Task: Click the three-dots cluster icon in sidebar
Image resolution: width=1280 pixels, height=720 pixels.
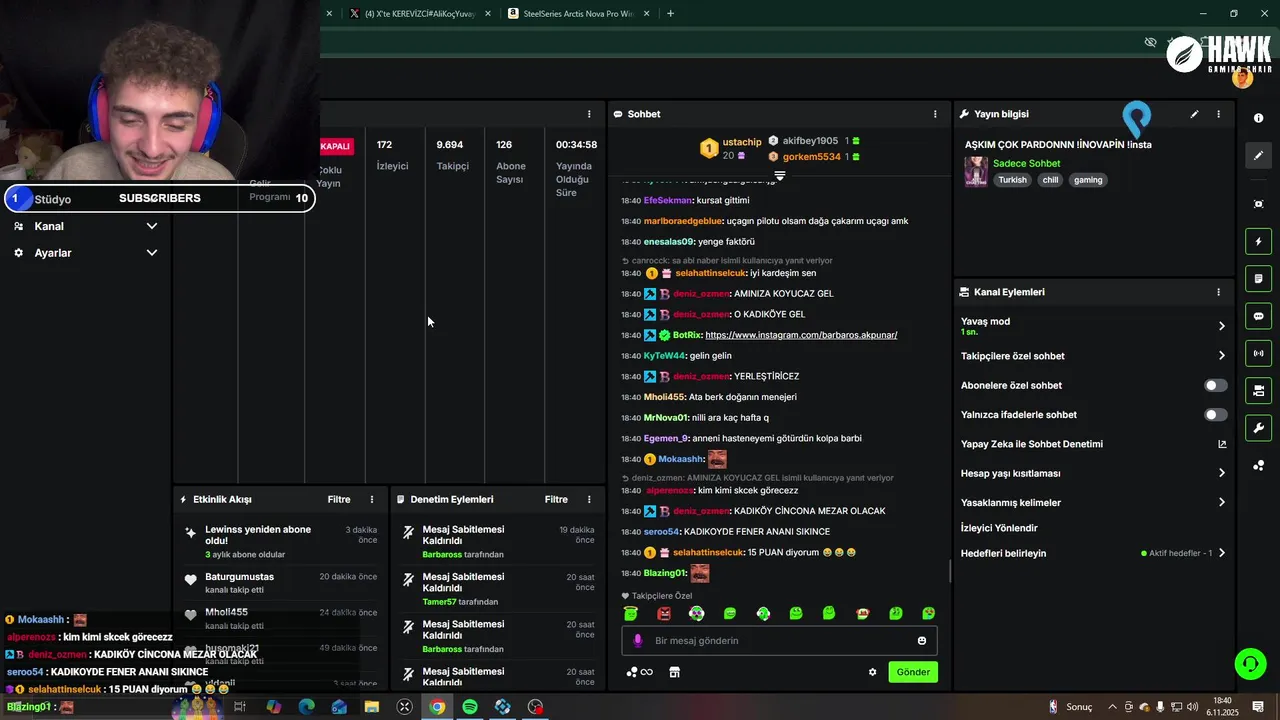Action: (x=1258, y=465)
